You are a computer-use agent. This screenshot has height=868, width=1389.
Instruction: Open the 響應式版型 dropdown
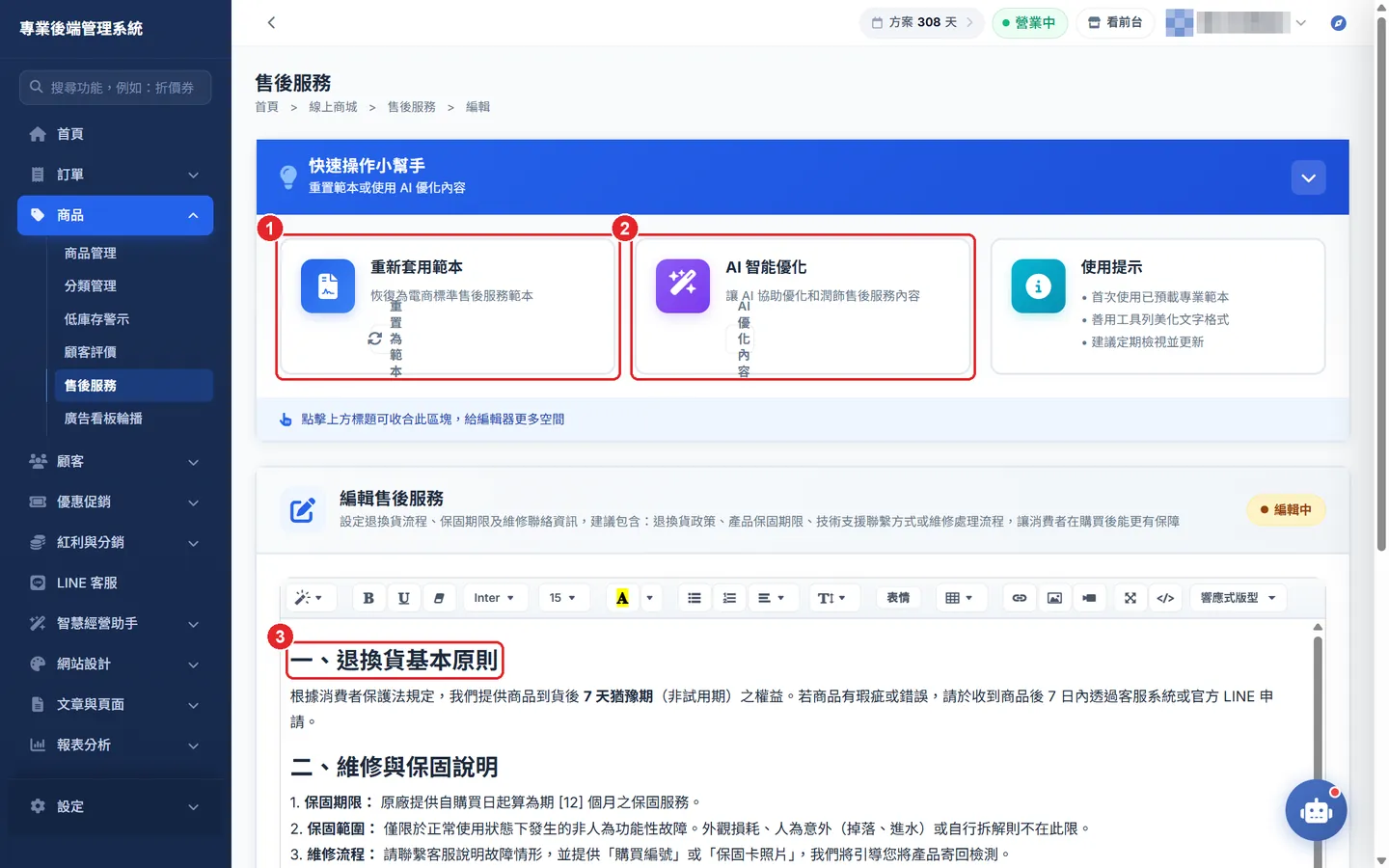1238,598
